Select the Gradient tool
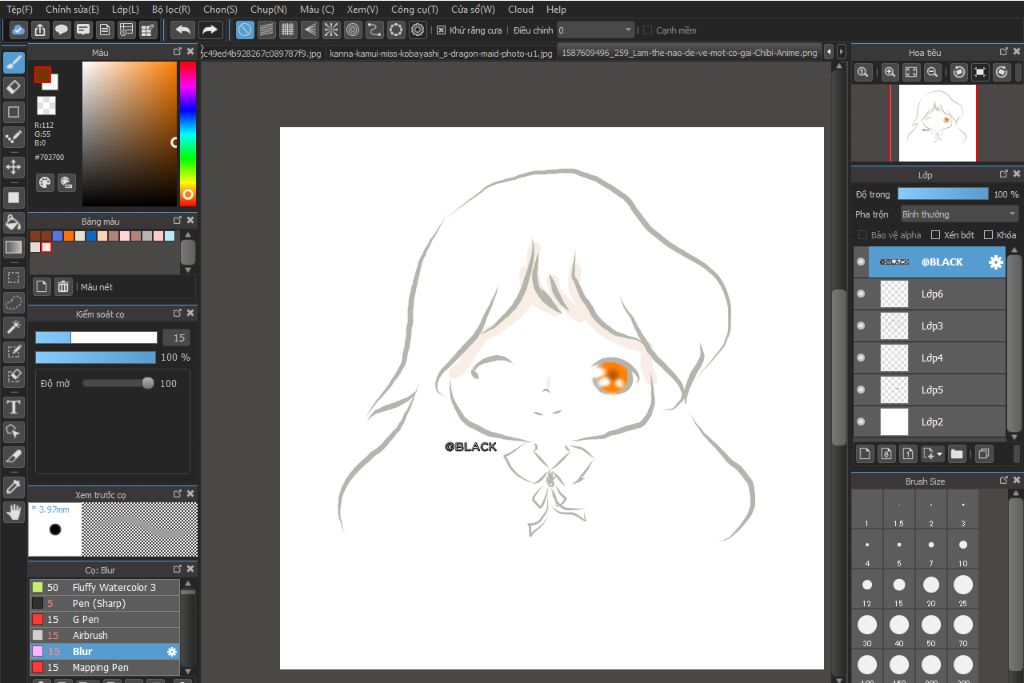This screenshot has height=683, width=1024. point(14,247)
